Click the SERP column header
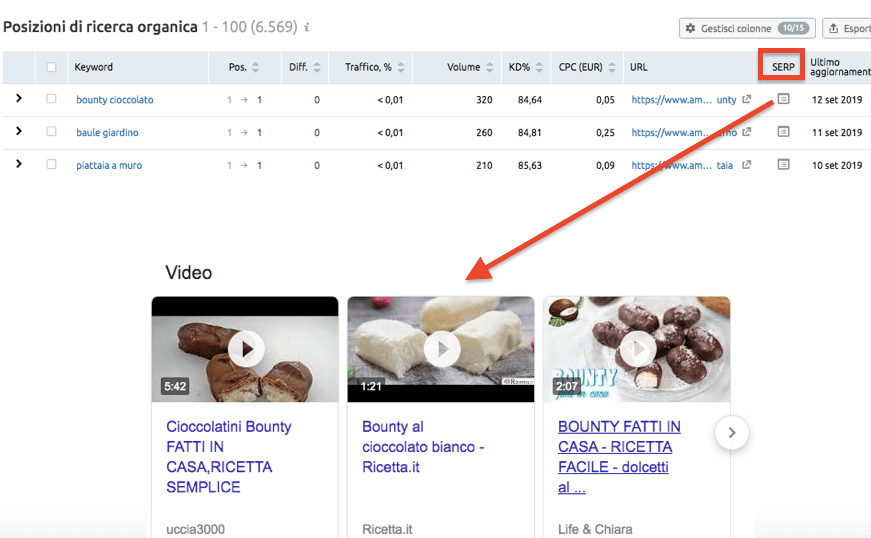871x538 pixels. (x=783, y=67)
